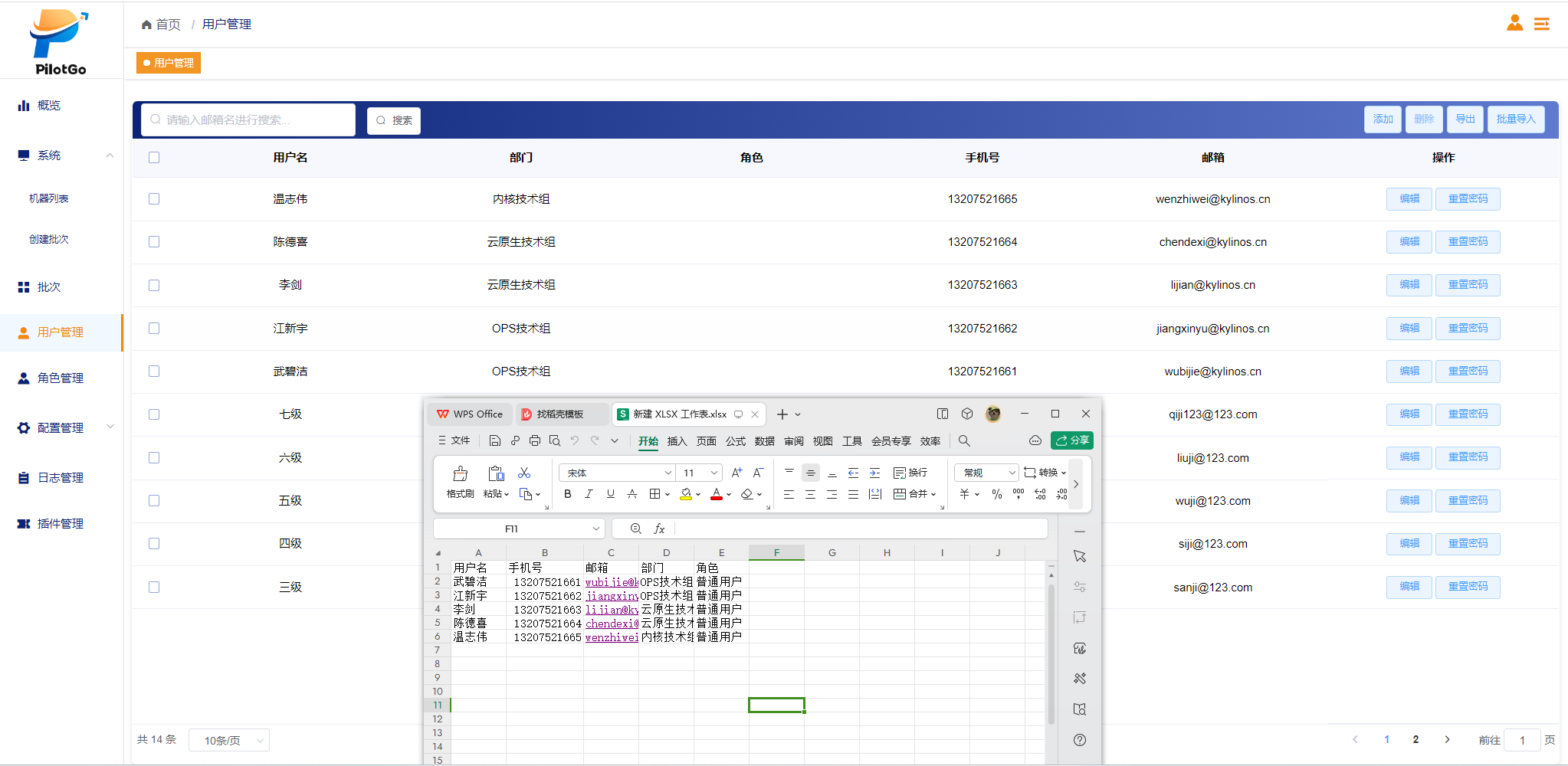The image size is (1568, 766).
Task: Go to 角色管理 in sidebar
Action: tap(60, 378)
